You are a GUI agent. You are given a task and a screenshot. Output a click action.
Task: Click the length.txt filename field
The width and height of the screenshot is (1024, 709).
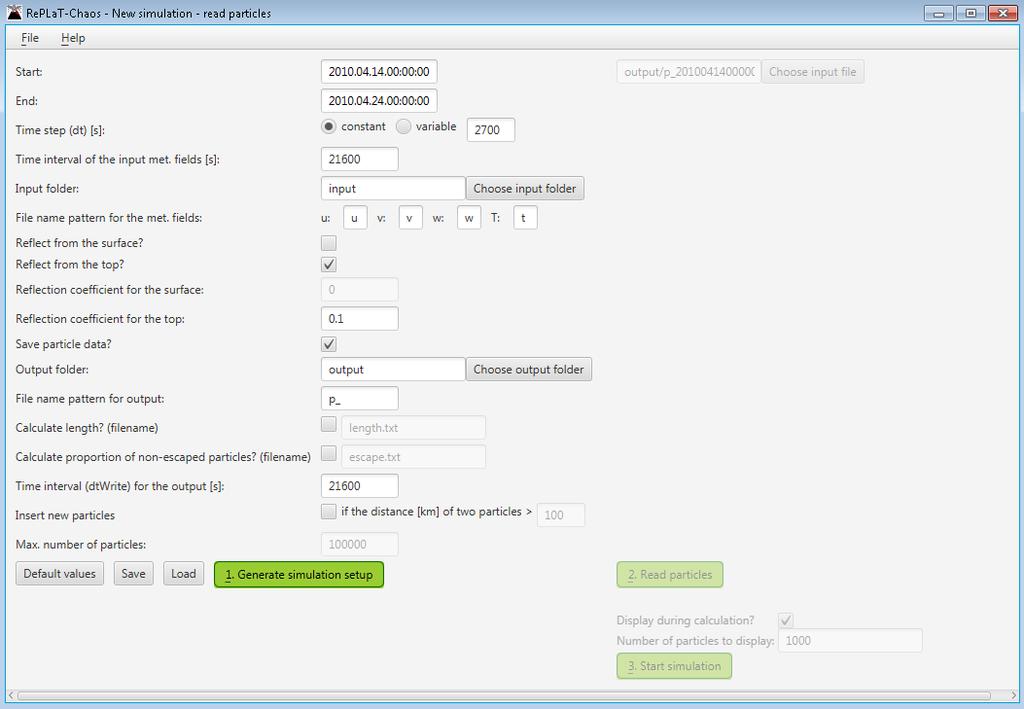pyautogui.click(x=413, y=428)
